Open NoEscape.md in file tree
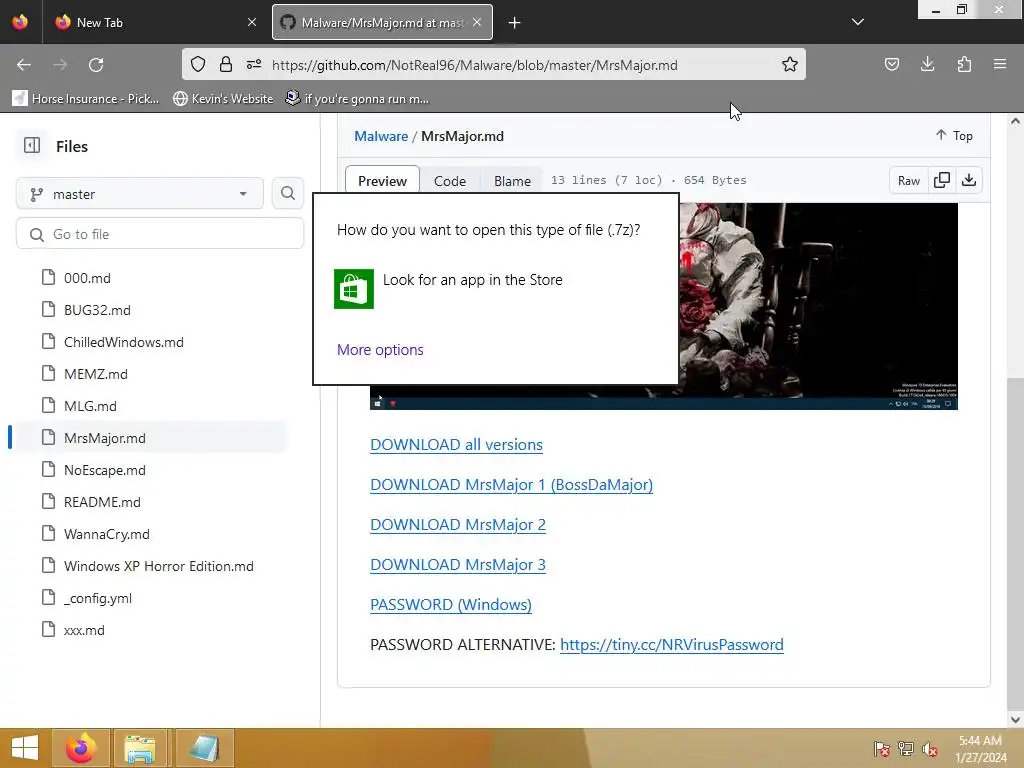 tap(104, 470)
